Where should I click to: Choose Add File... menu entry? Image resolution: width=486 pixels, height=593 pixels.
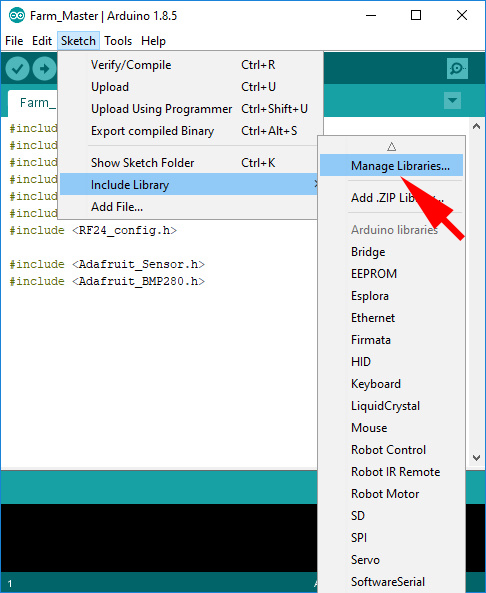(x=188, y=207)
